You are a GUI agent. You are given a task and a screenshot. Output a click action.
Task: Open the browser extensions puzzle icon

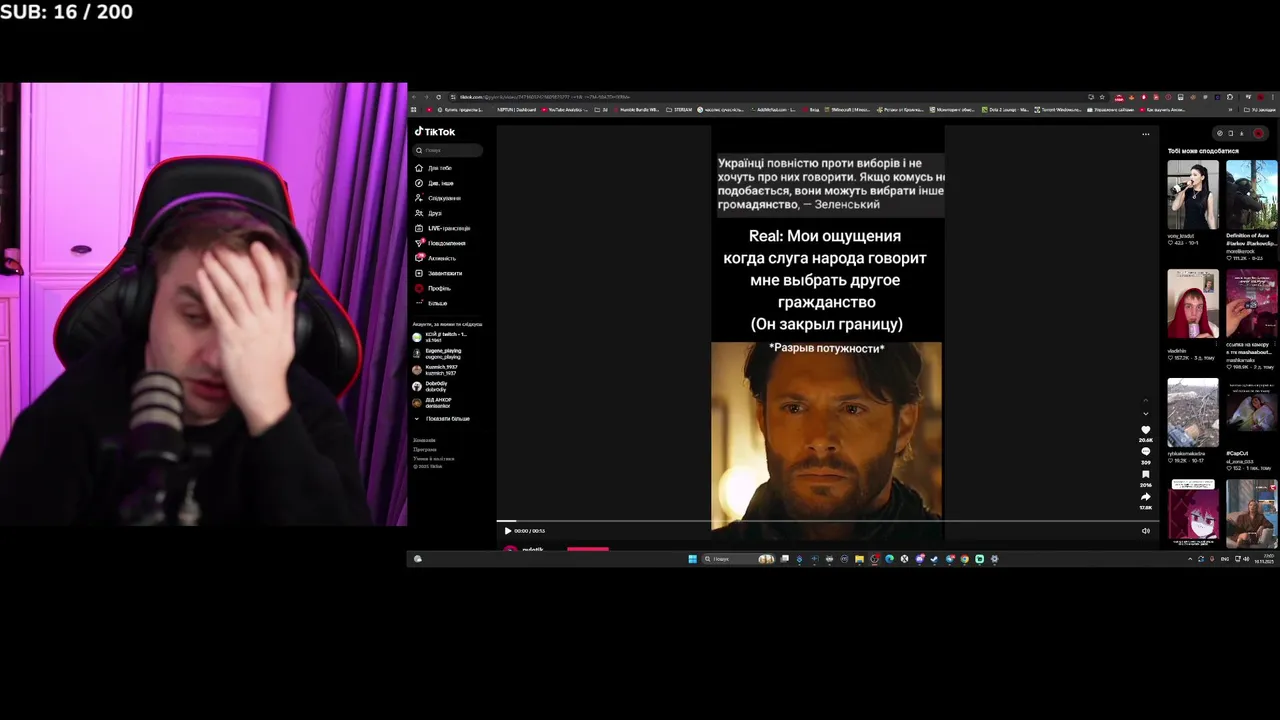pos(1230,97)
